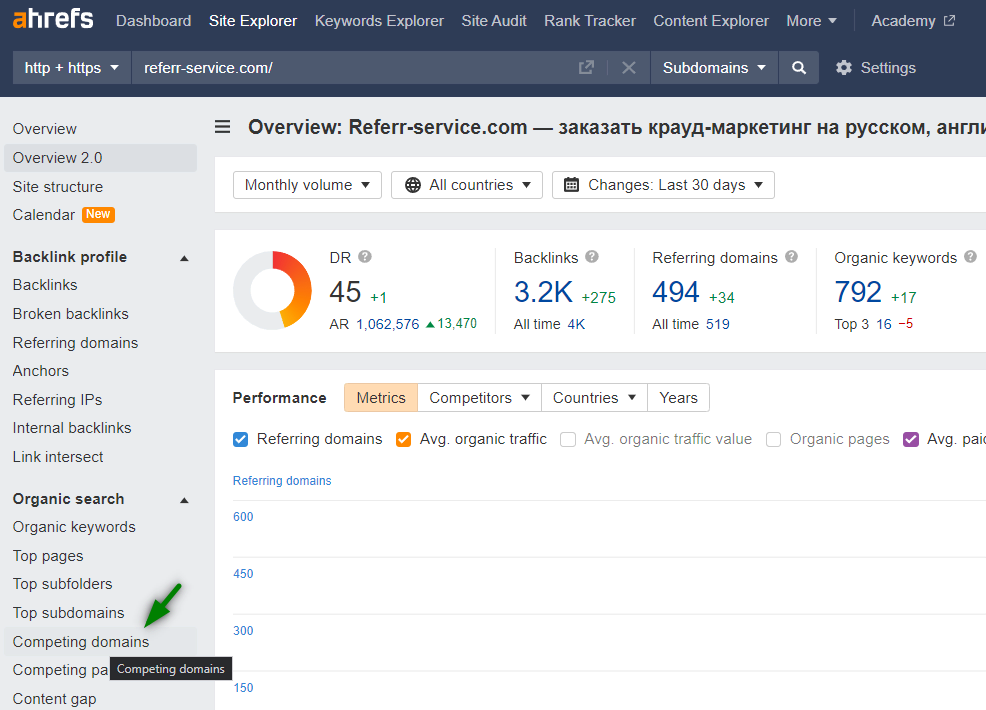This screenshot has width=986, height=710.
Task: Open the Countries dropdown tab
Action: coord(594,397)
